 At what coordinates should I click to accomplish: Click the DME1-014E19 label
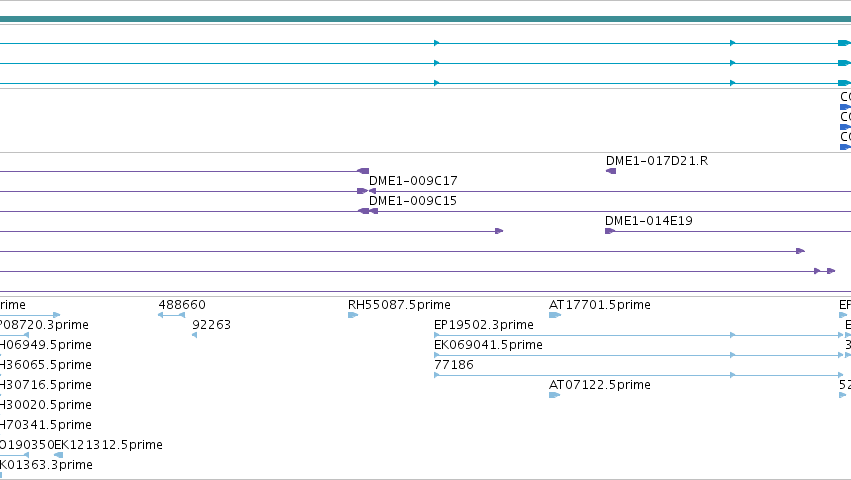click(649, 221)
